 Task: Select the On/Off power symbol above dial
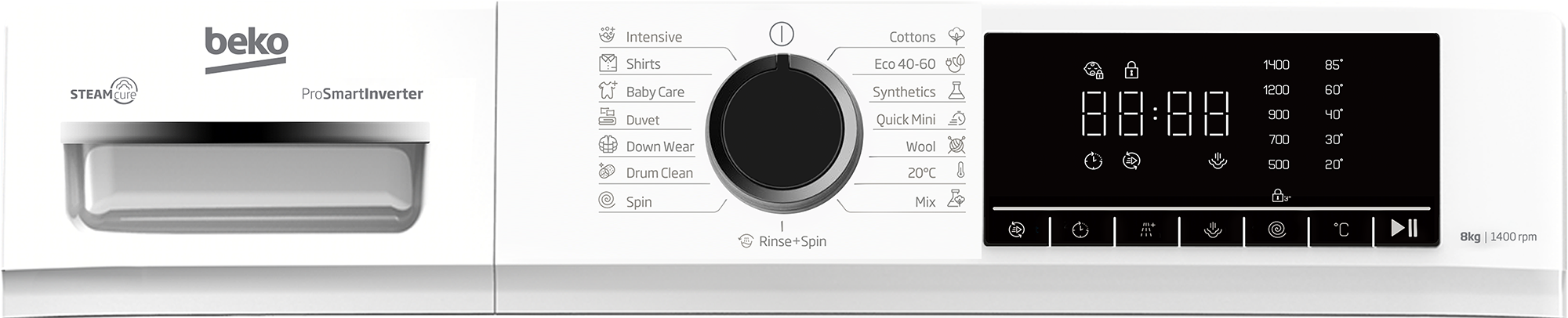point(782,34)
